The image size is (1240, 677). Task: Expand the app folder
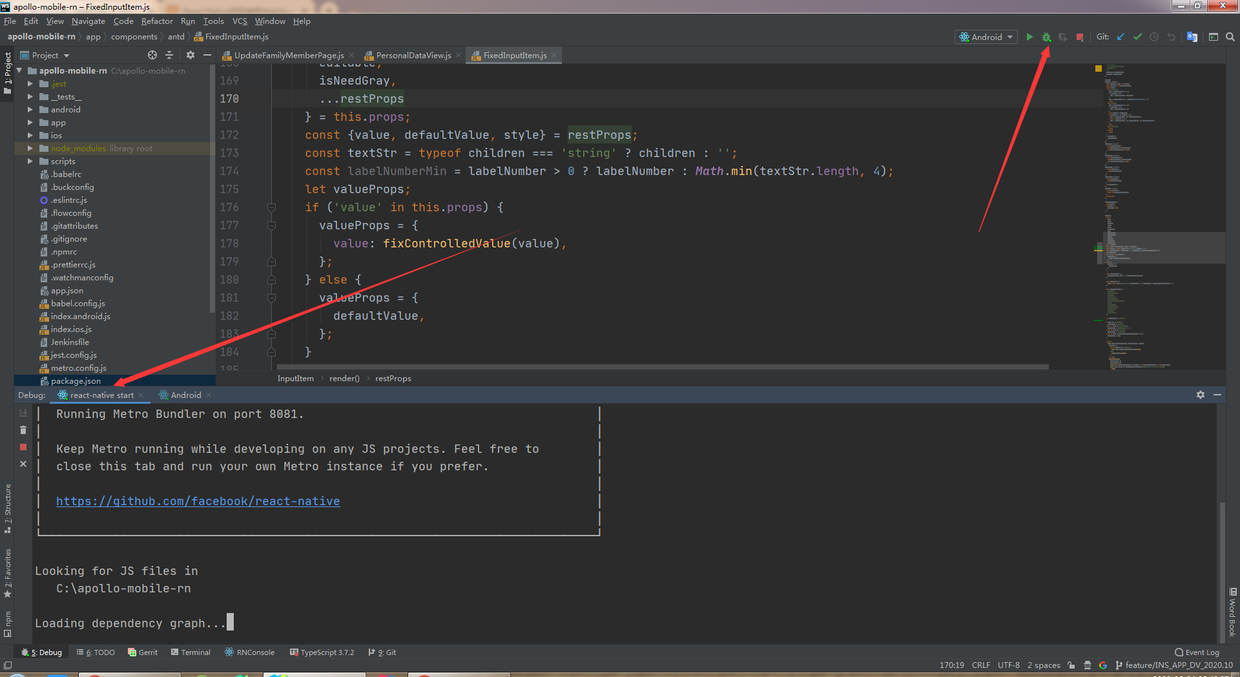31,123
